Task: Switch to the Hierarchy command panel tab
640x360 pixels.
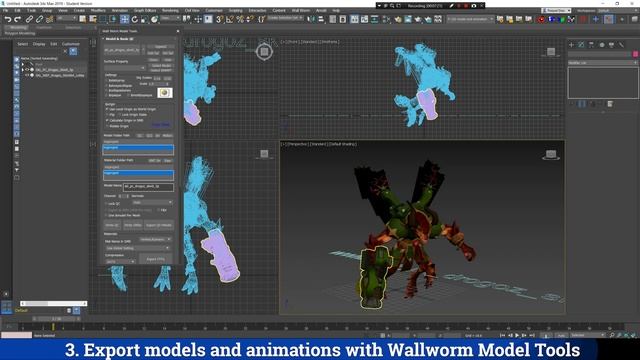Action: point(591,45)
